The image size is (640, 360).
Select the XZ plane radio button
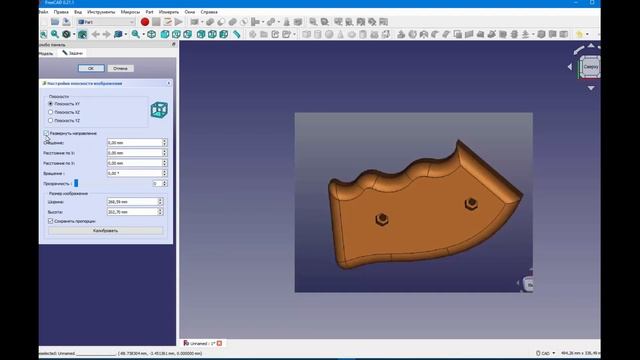[51, 112]
